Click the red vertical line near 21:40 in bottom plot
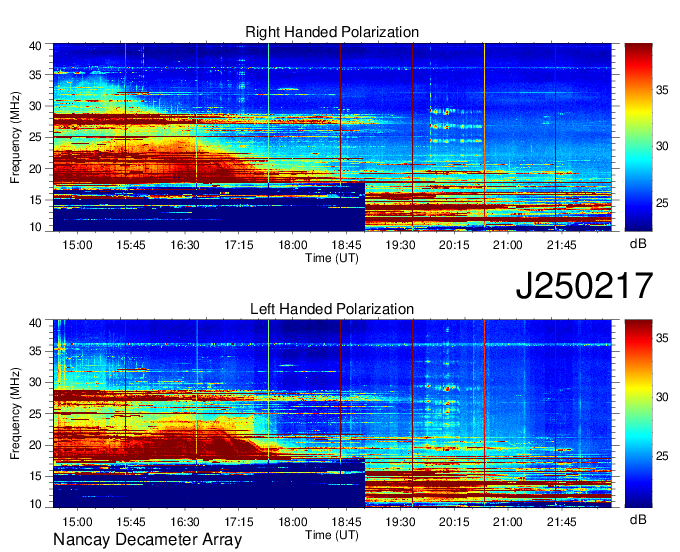This screenshot has height=552, width=680. [x=556, y=412]
